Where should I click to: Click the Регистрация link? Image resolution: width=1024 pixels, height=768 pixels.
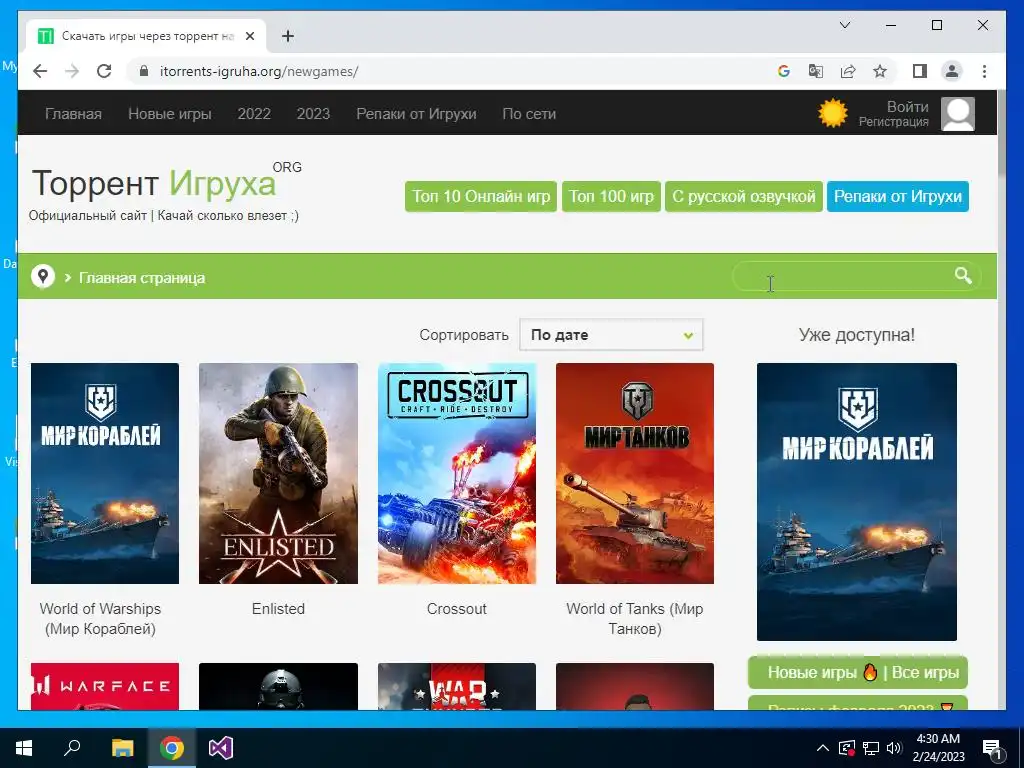coord(893,121)
